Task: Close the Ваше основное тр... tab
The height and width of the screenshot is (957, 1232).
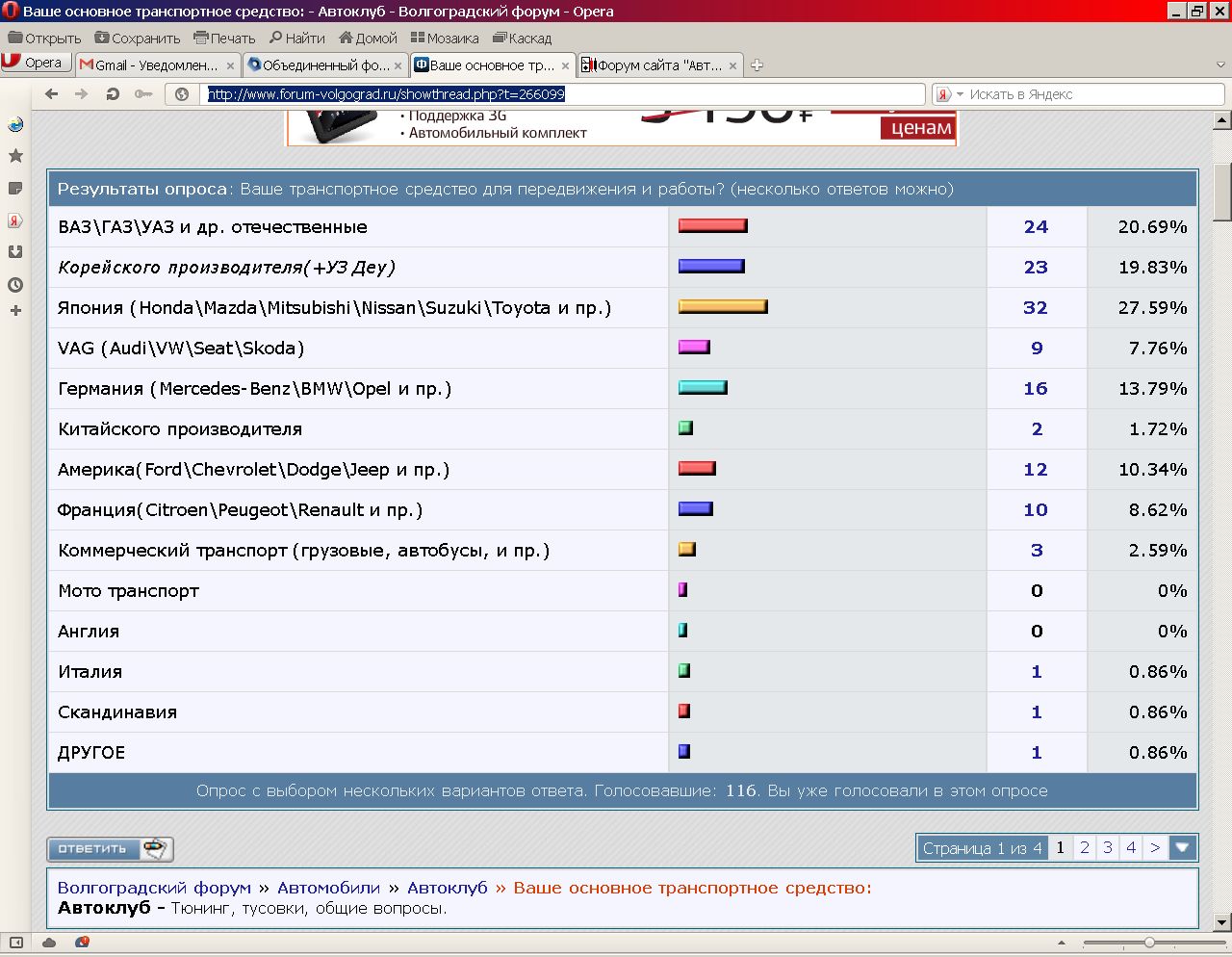Action: tap(565, 66)
